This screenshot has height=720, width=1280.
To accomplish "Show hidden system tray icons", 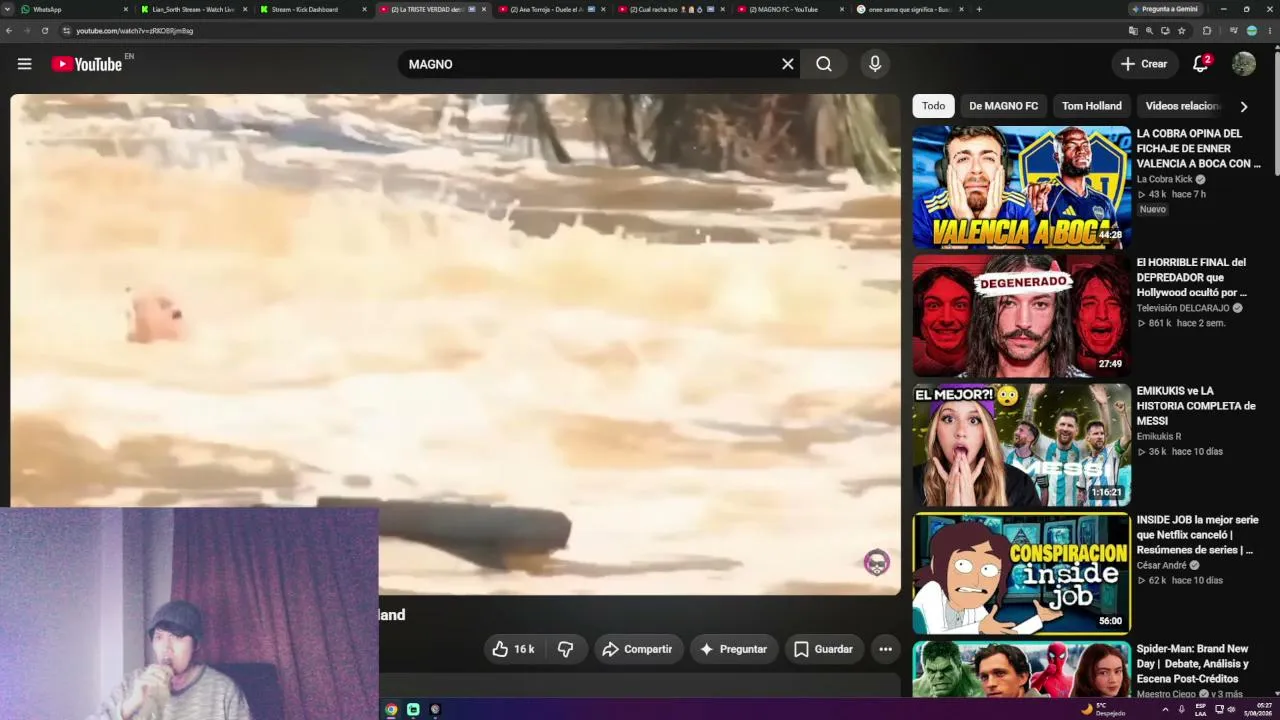I will tap(1165, 710).
